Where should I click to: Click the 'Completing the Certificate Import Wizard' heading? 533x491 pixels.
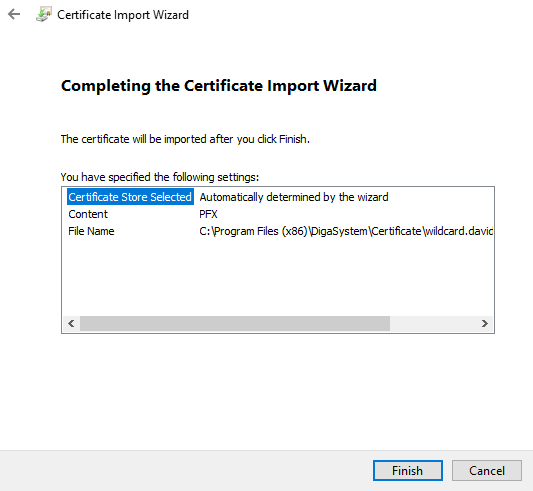coord(219,85)
